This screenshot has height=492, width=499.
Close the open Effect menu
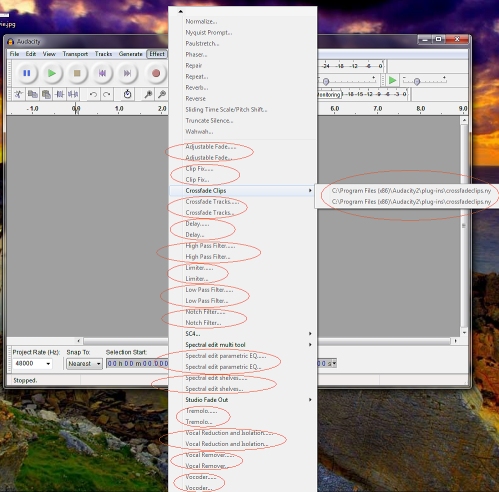pos(157,54)
